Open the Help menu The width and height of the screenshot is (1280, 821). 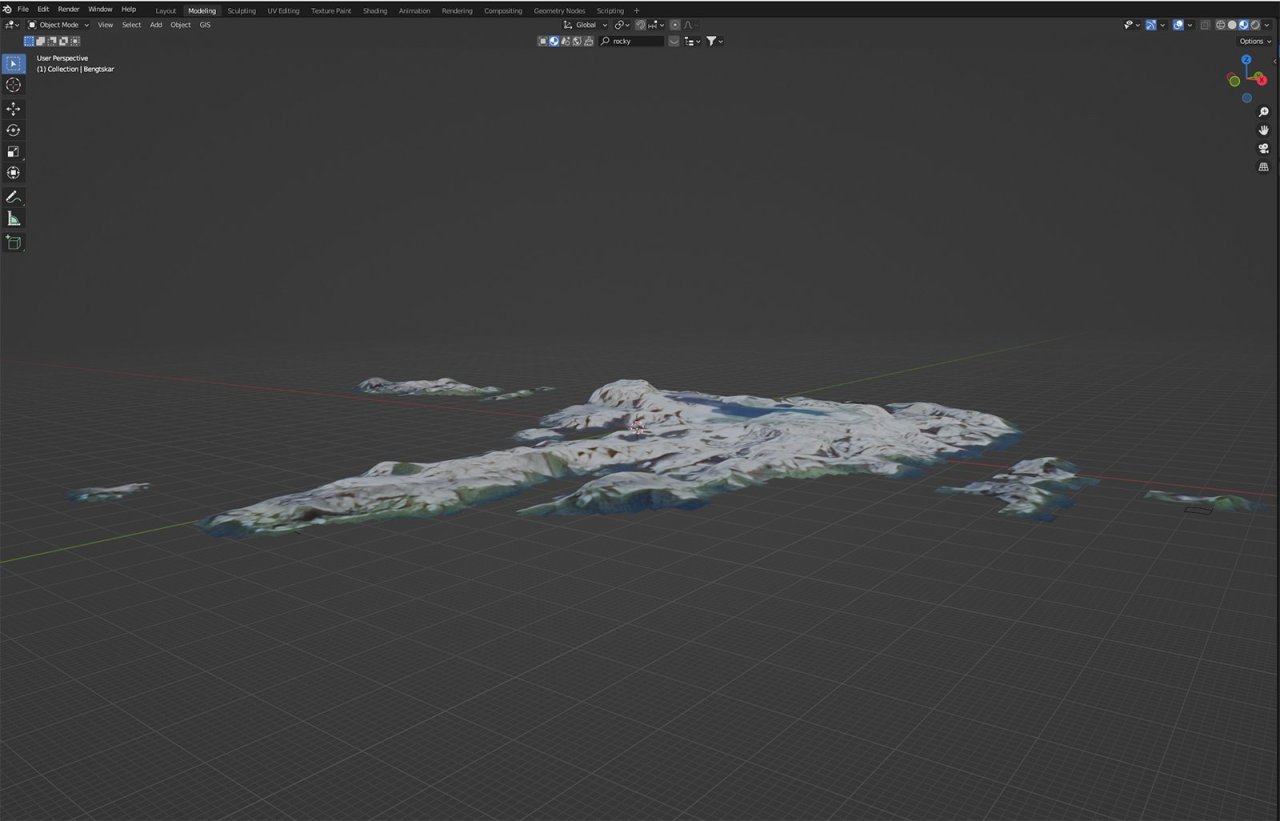[129, 9]
